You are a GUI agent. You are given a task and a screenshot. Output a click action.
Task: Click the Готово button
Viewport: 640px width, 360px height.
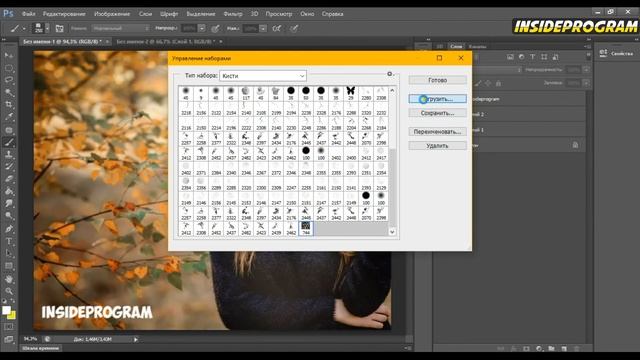[x=438, y=80]
